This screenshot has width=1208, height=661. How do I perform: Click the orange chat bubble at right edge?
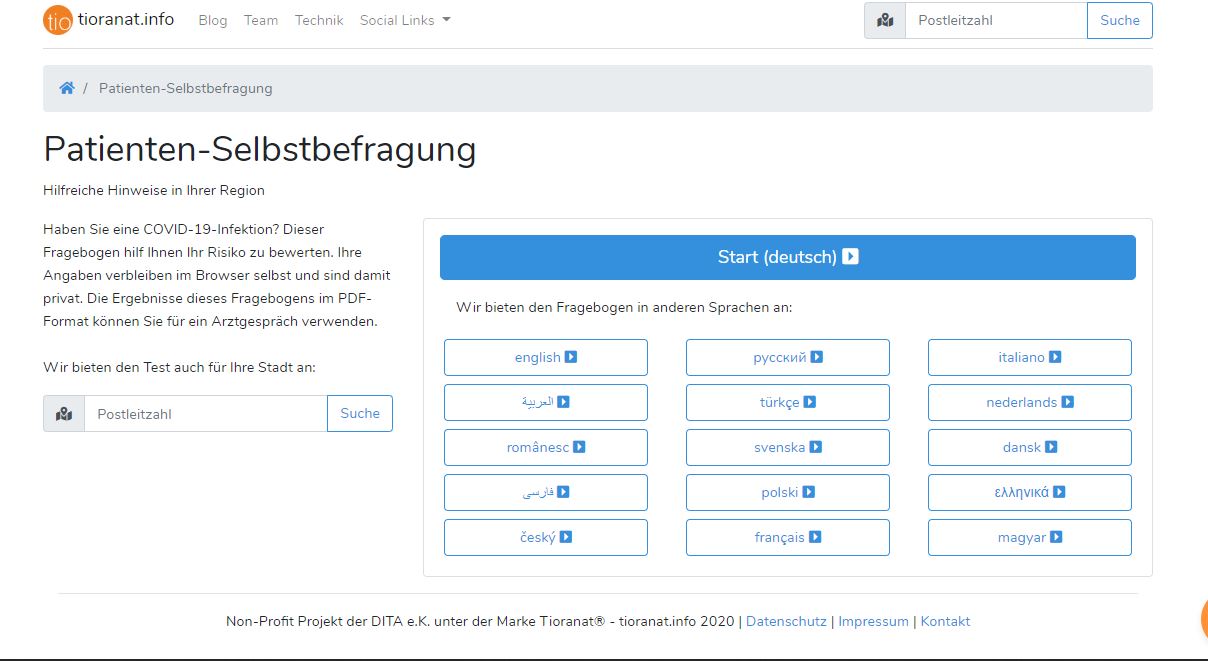pos(1203,619)
